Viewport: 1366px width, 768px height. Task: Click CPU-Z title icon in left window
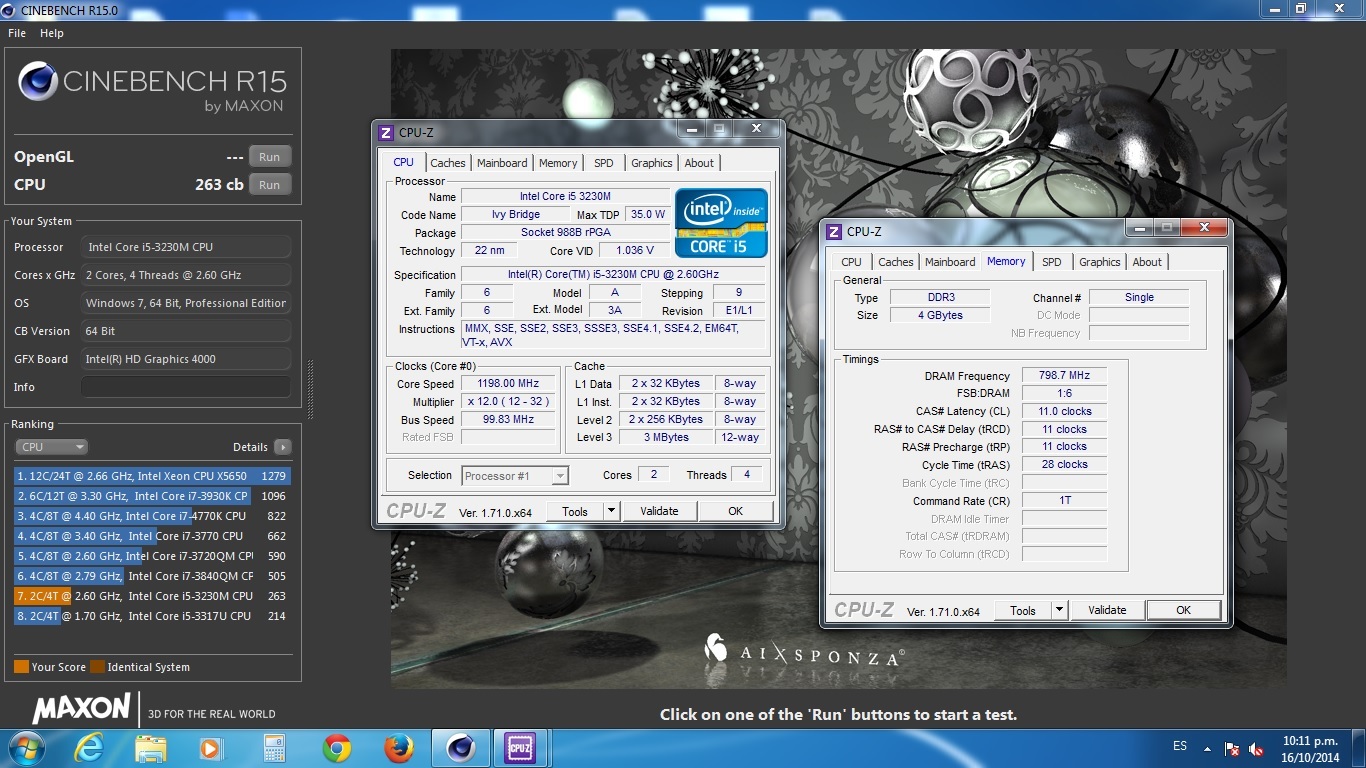(386, 132)
